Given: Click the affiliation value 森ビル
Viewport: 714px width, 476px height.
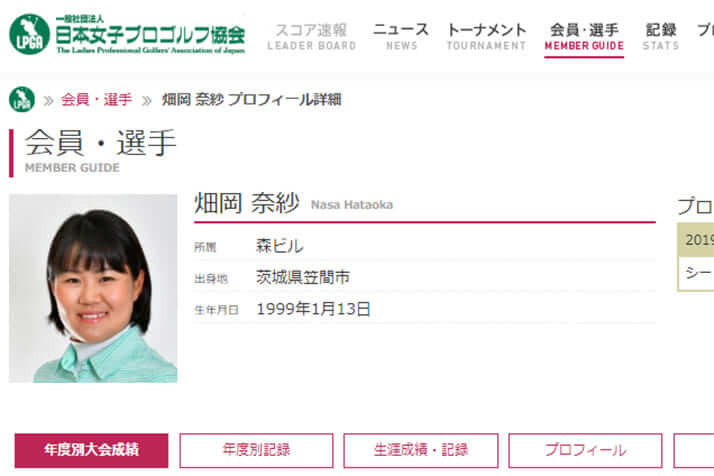Looking at the screenshot, I should pos(279,246).
